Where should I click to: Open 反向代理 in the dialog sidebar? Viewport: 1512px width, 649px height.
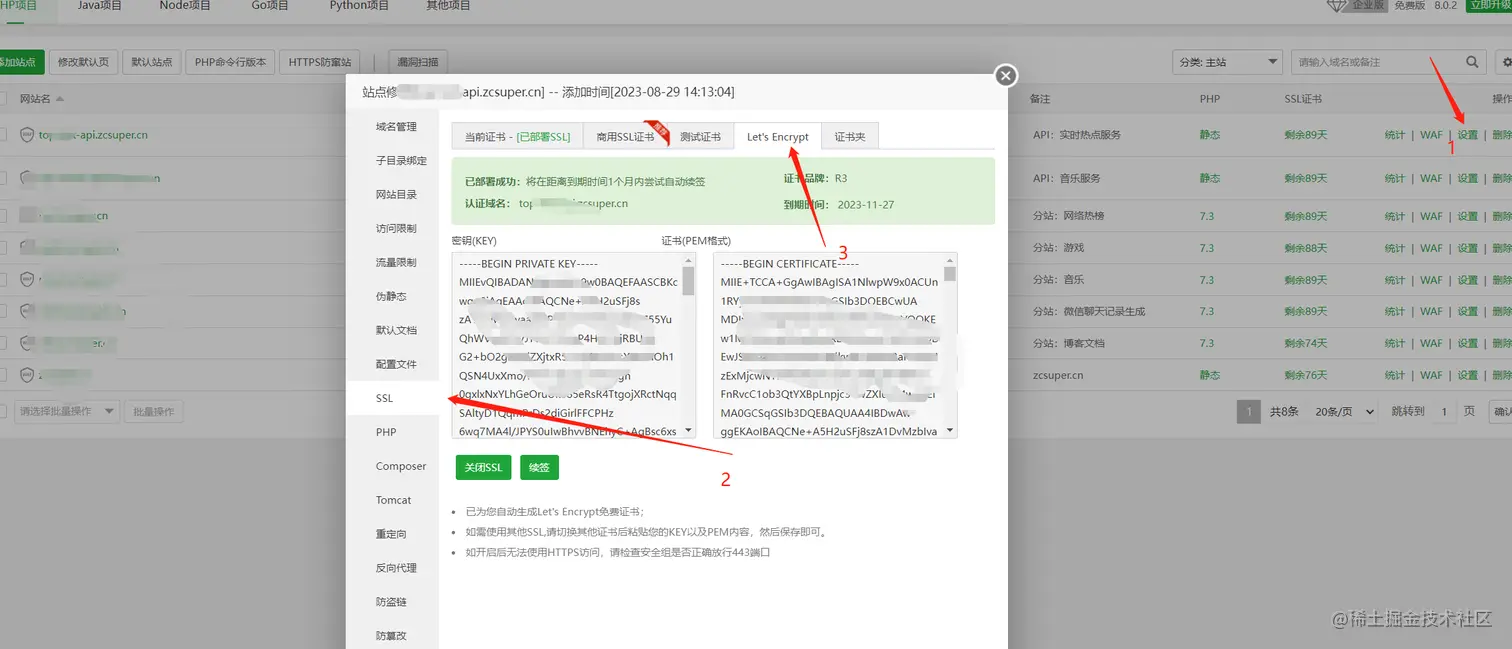392,568
